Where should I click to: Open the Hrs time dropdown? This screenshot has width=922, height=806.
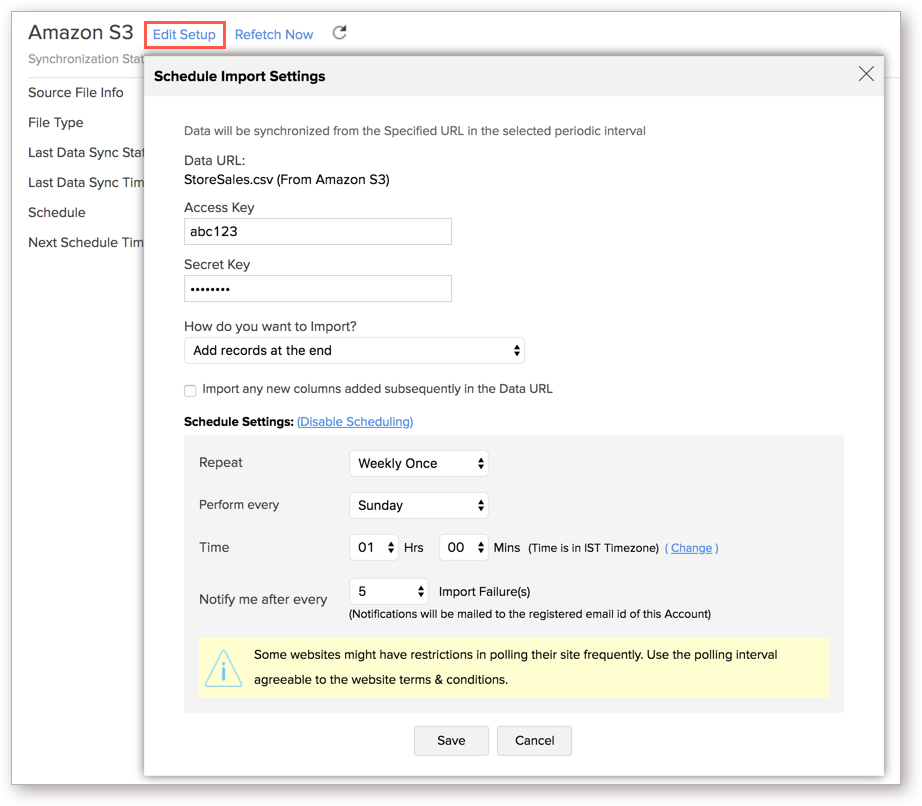(374, 547)
